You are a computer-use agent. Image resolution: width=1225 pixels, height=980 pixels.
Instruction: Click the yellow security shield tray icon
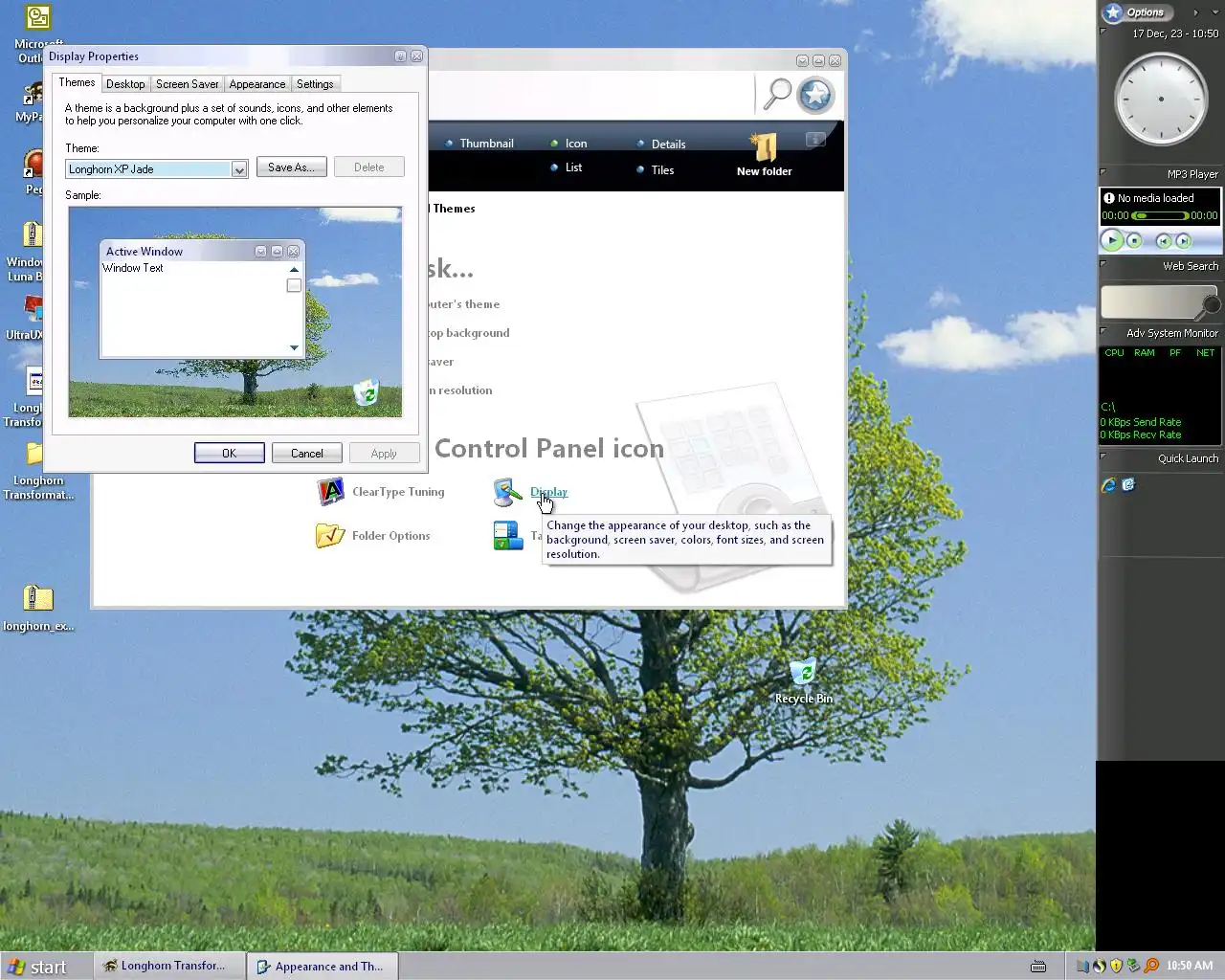[x=1116, y=967]
